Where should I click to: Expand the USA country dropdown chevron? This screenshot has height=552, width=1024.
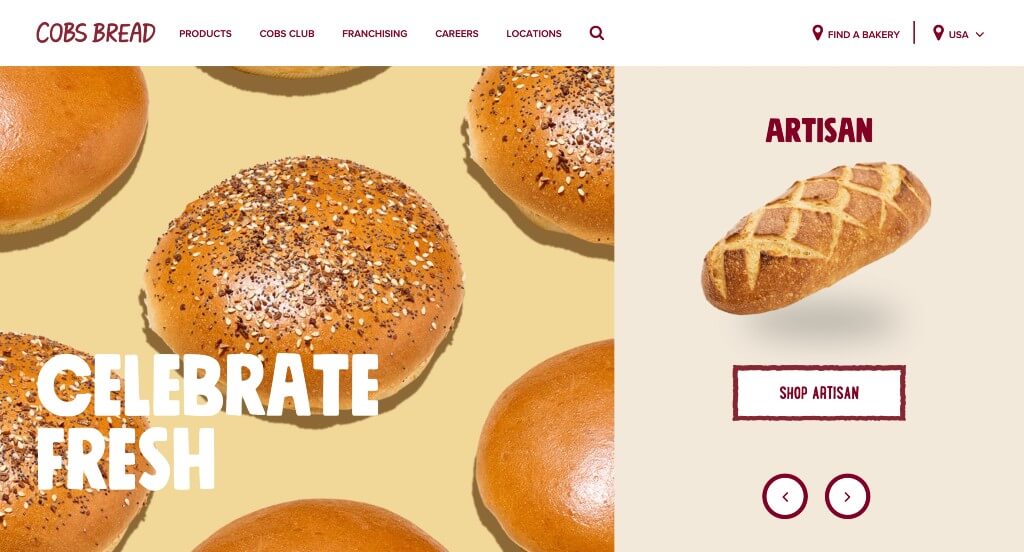[980, 35]
